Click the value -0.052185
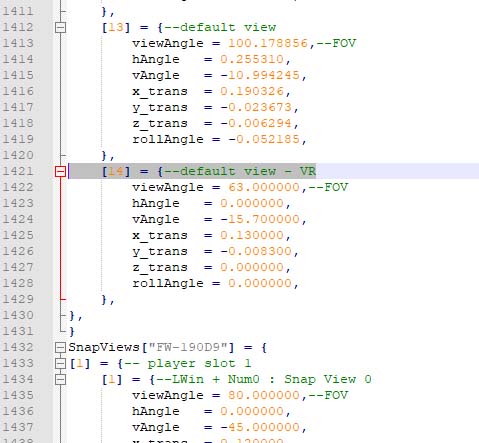Screen dimensions: 479x443 [264, 139]
